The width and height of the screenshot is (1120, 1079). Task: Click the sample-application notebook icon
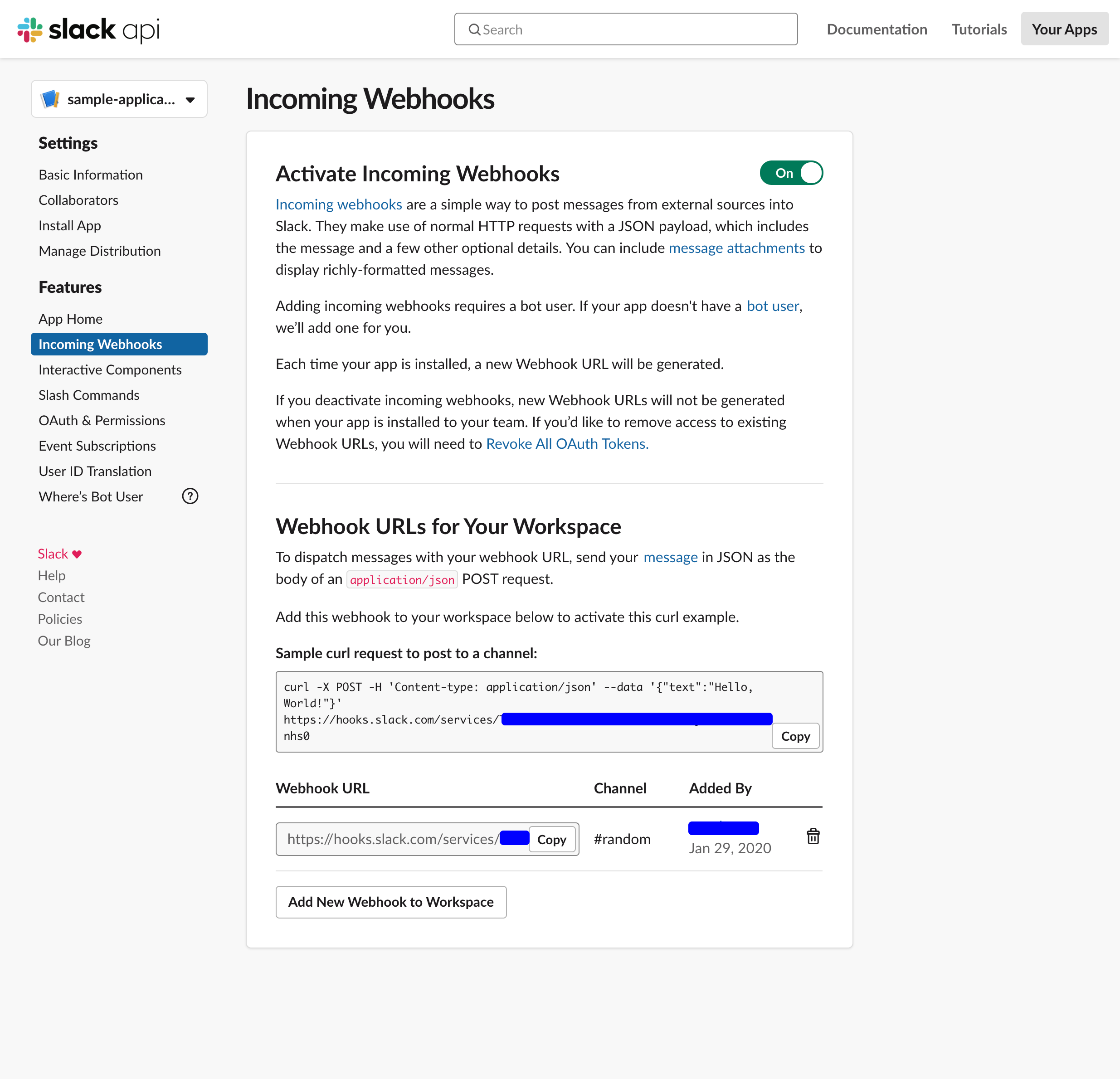click(51, 98)
